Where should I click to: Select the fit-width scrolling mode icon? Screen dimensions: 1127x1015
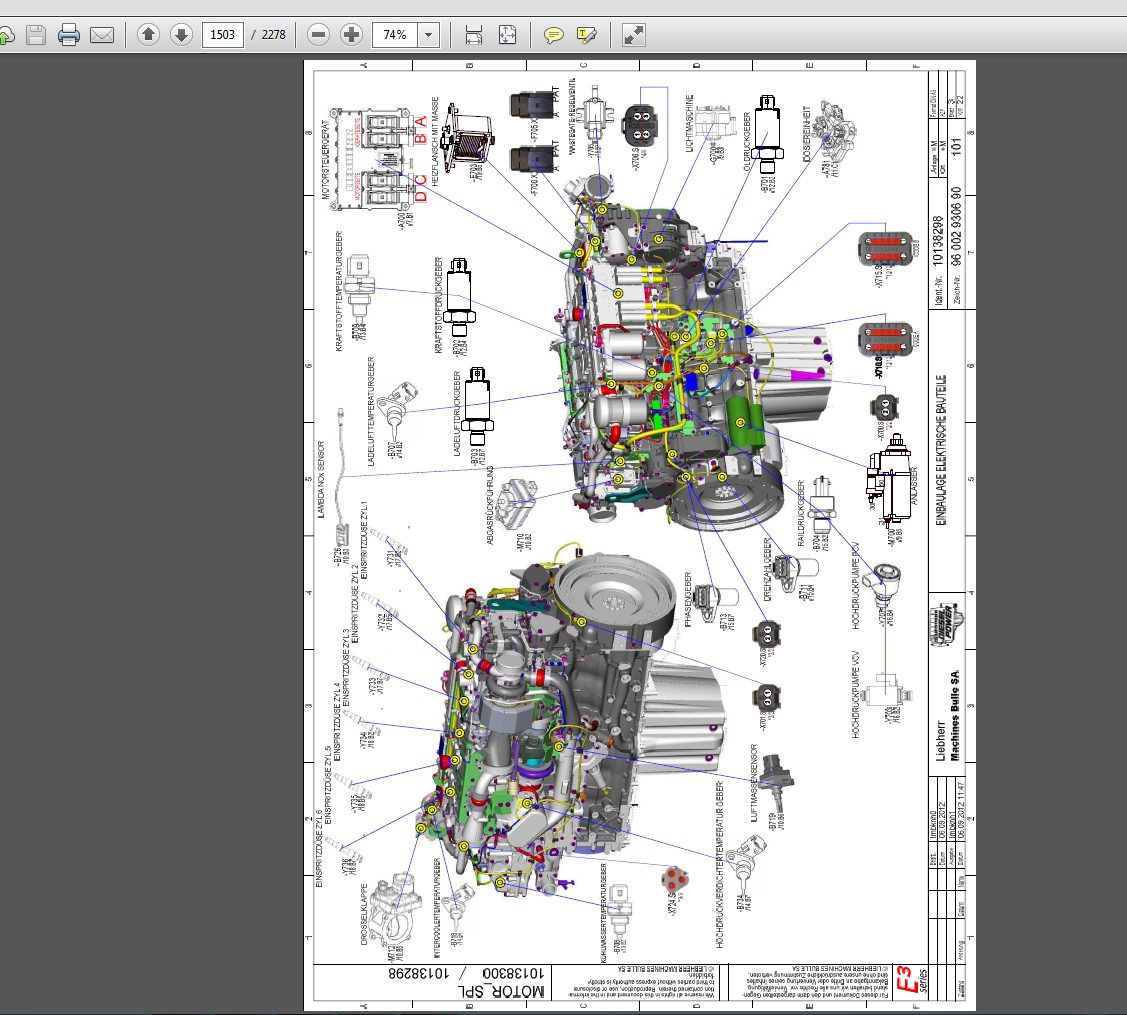(x=474, y=35)
